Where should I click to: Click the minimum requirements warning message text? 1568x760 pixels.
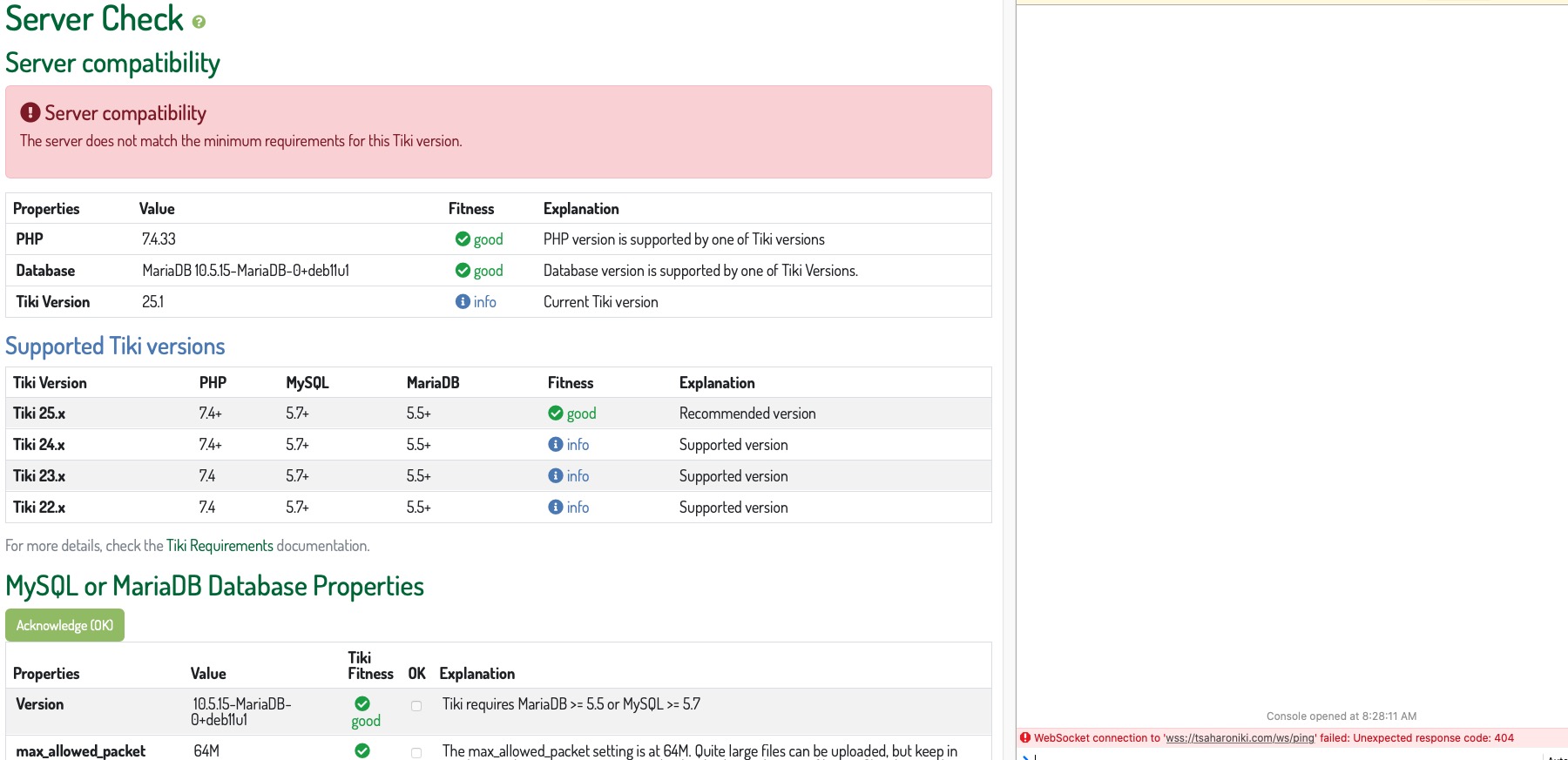[241, 141]
